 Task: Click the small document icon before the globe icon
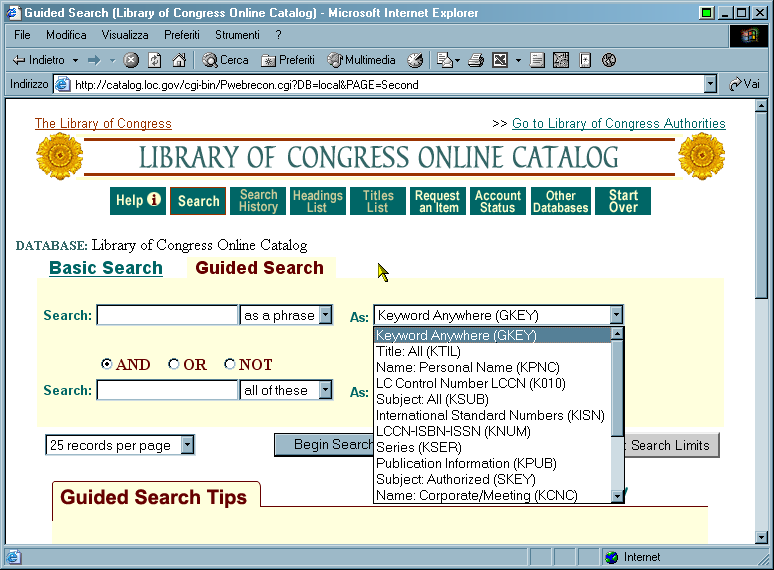click(x=585, y=60)
